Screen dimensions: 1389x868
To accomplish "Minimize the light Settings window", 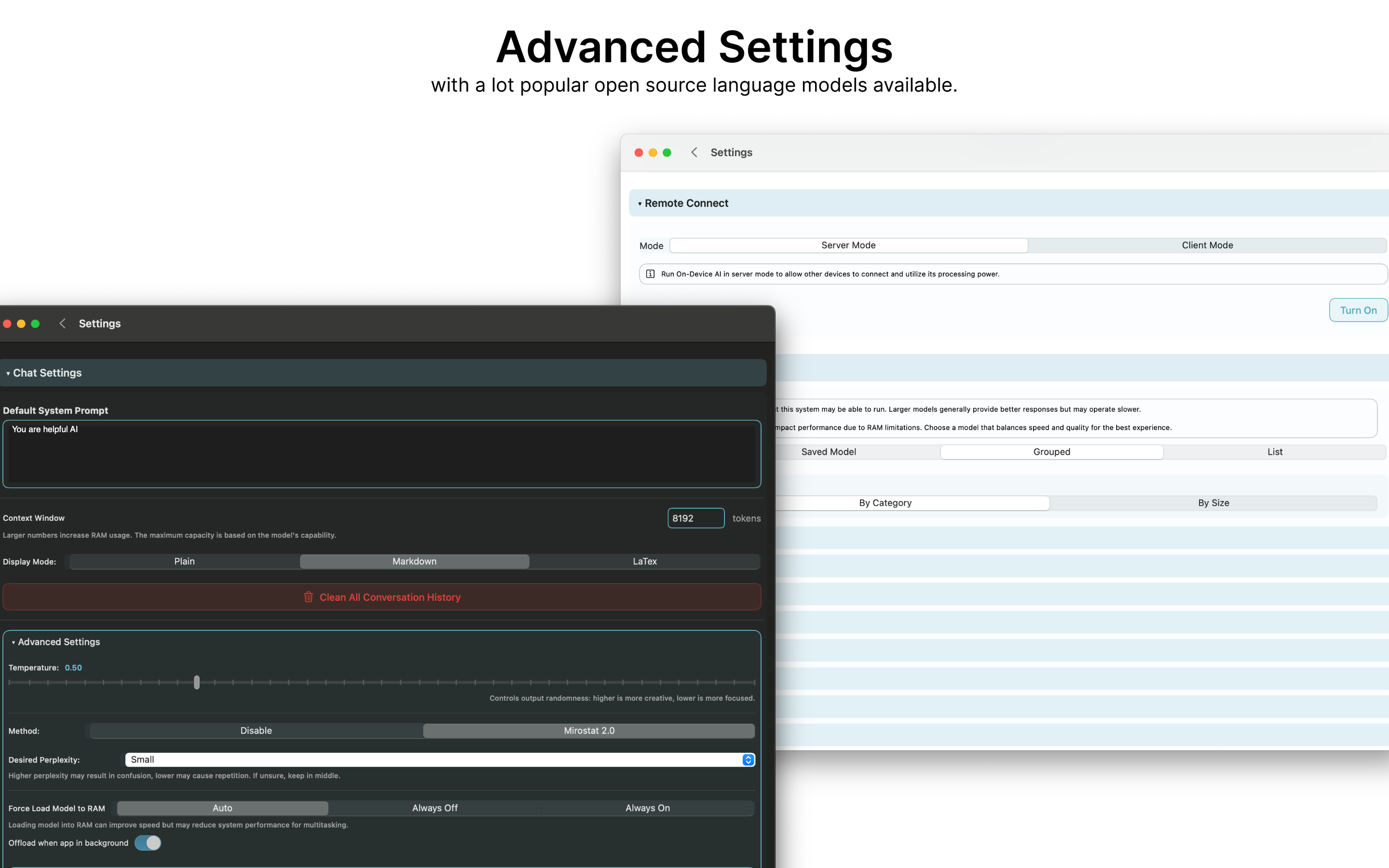I will click(x=653, y=152).
